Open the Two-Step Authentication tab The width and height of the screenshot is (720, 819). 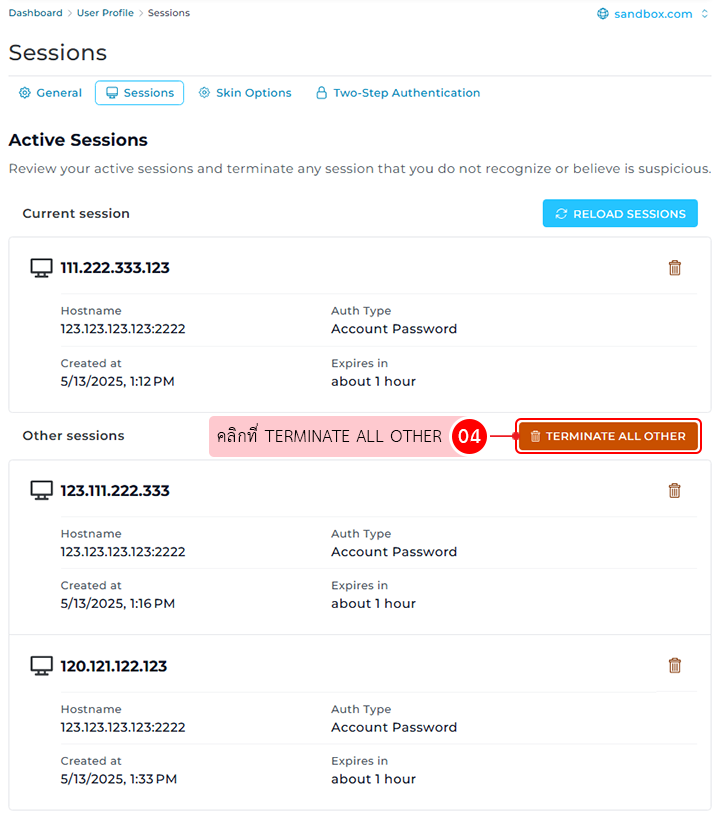coord(398,93)
